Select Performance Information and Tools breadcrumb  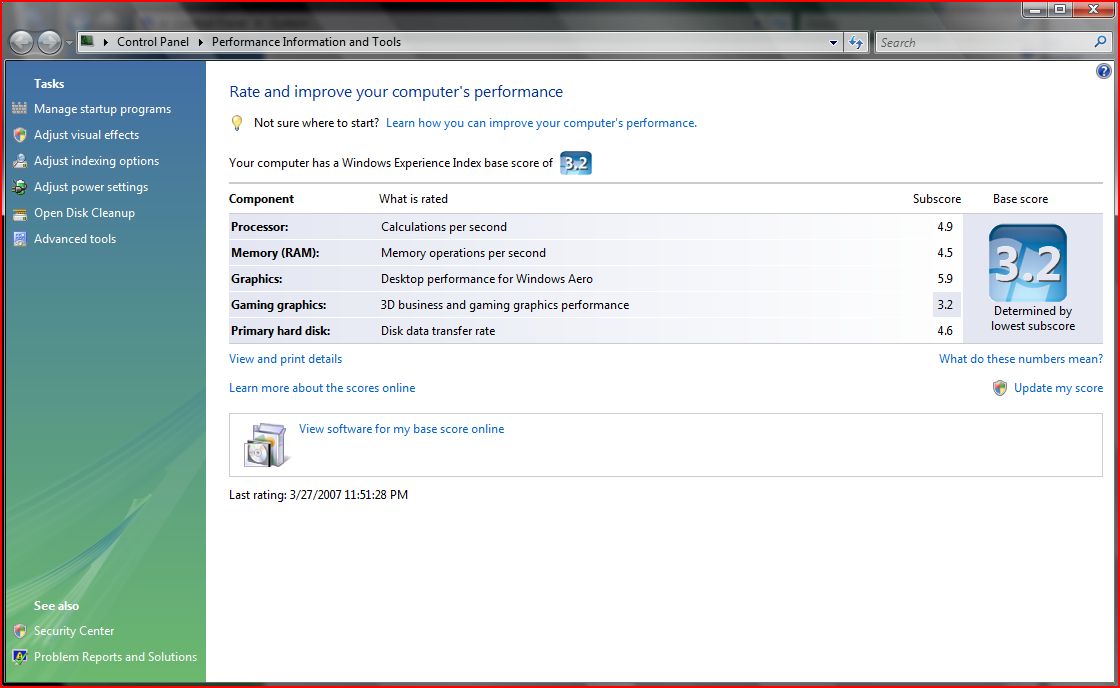click(306, 42)
